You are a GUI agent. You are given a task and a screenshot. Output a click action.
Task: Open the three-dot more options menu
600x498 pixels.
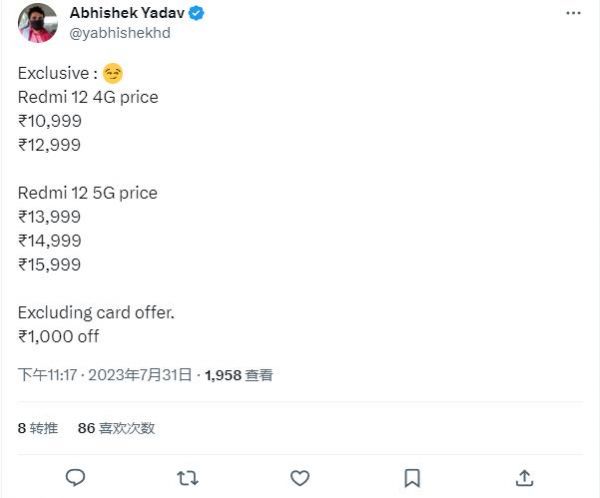(x=573, y=14)
